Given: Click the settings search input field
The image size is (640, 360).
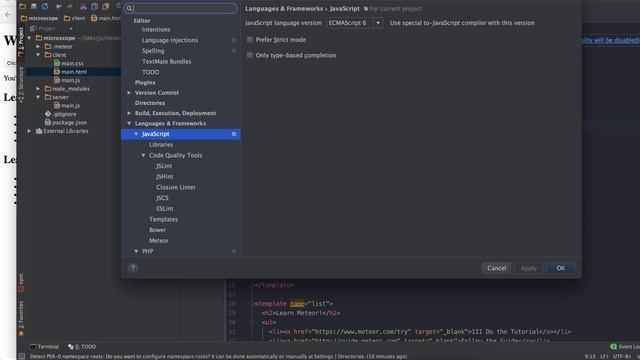Looking at the screenshot, I should [x=180, y=8].
